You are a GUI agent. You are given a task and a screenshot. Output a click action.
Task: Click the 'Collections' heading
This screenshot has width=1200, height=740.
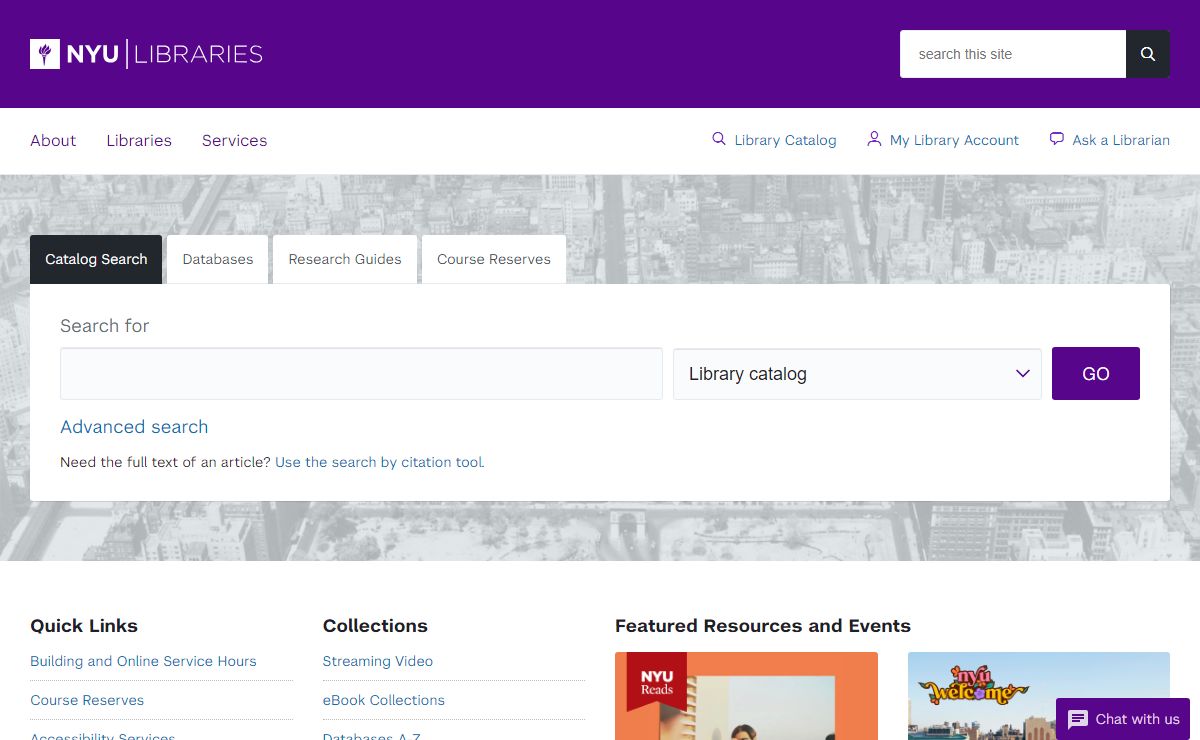[375, 626]
